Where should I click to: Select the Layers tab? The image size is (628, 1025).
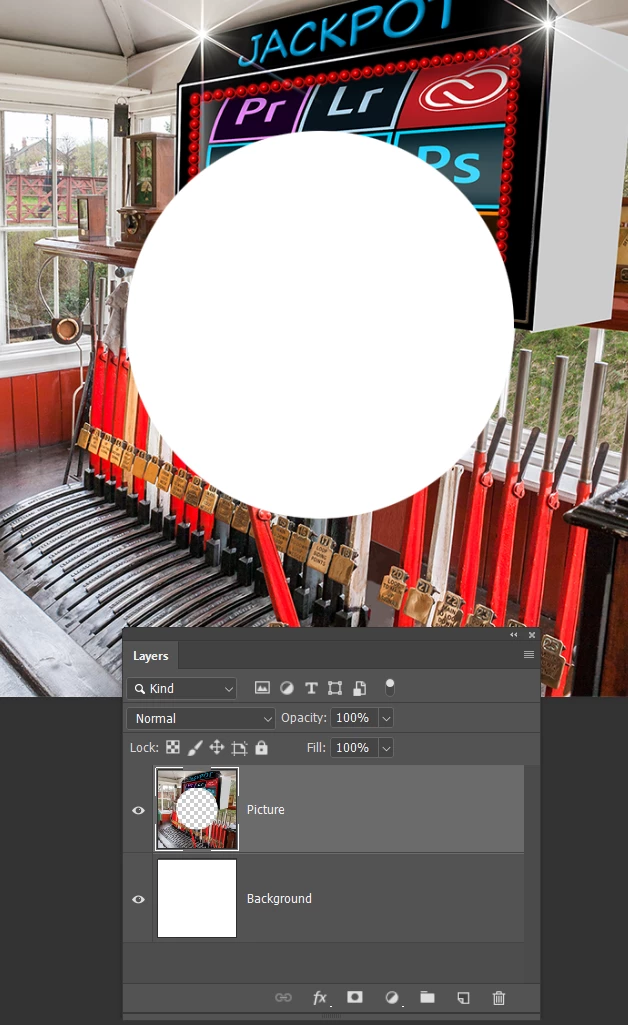click(150, 656)
